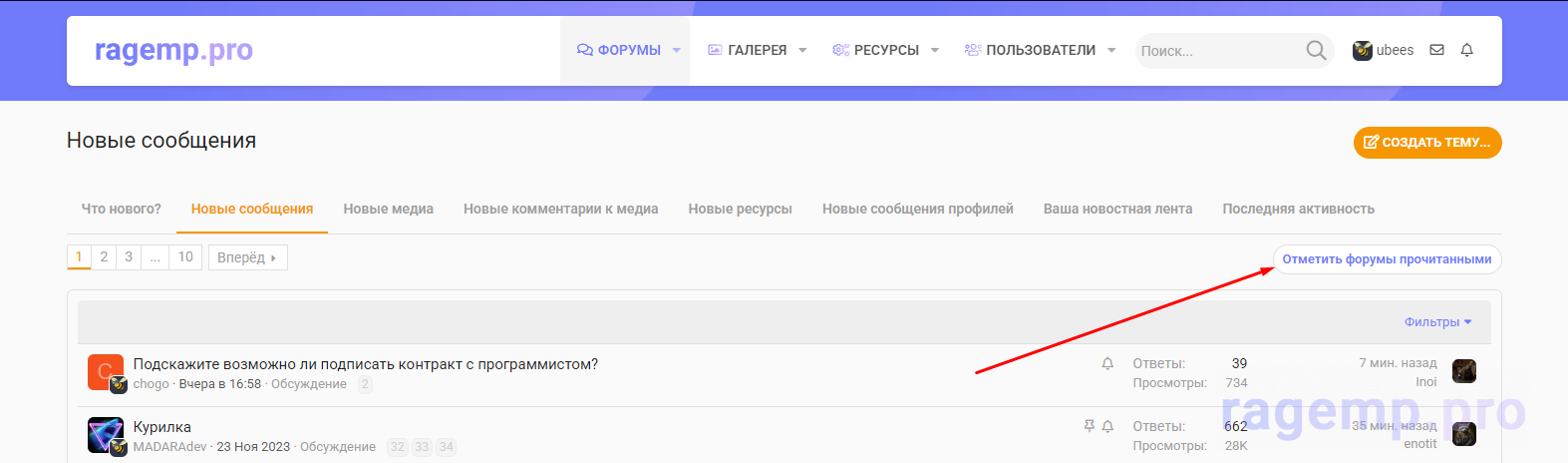This screenshot has height=463, width=1568.
Task: Click into the Поиск search field
Action: point(1216,51)
